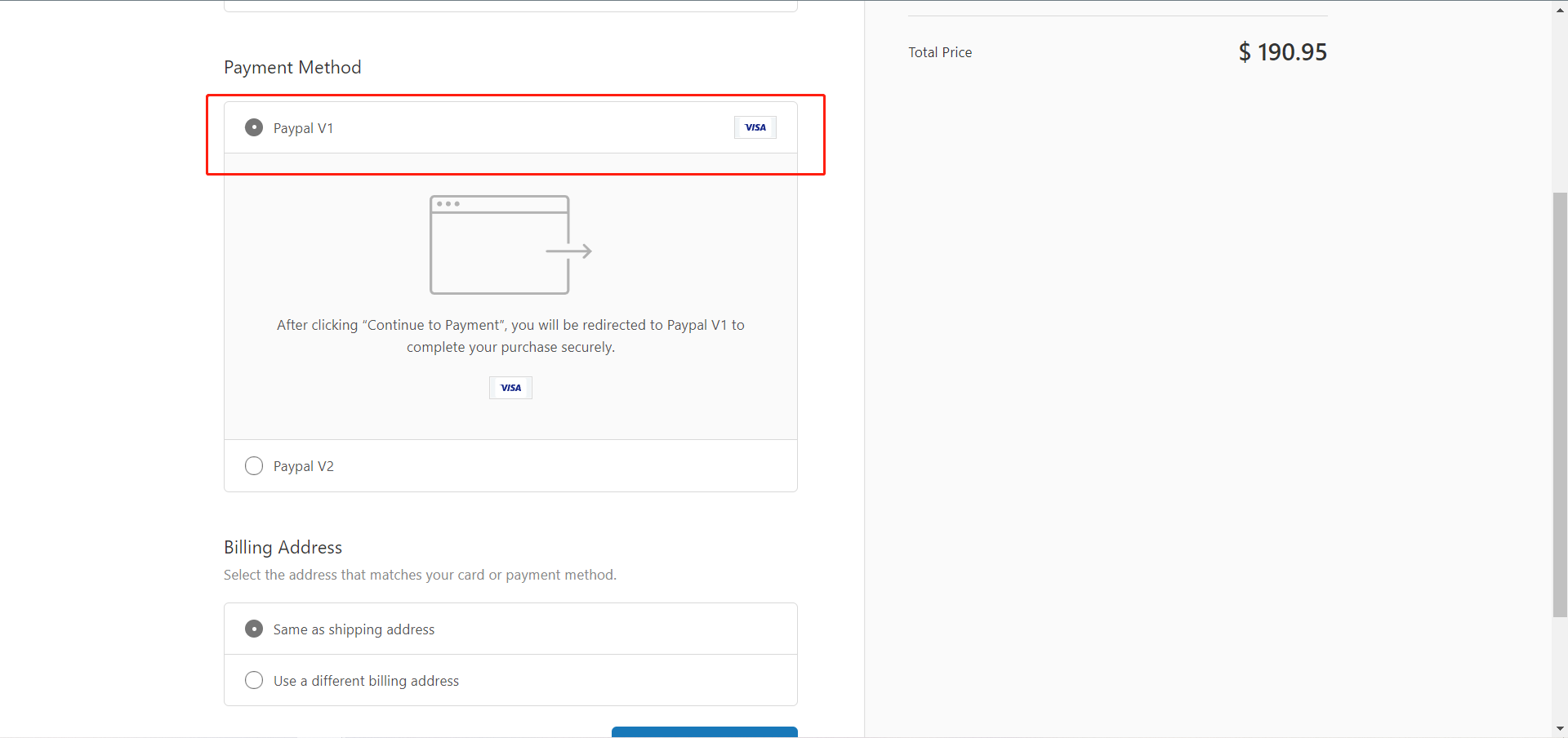Click Visa logo in Paypal V1 row

coord(755,127)
